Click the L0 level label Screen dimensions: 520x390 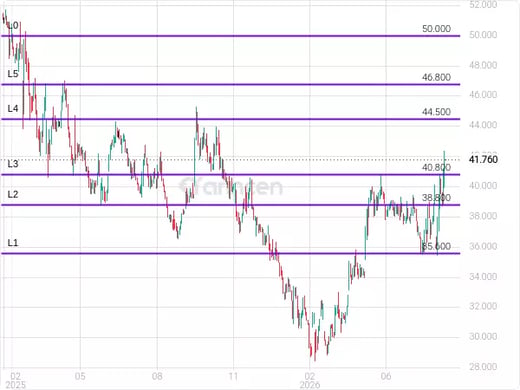tap(13, 26)
